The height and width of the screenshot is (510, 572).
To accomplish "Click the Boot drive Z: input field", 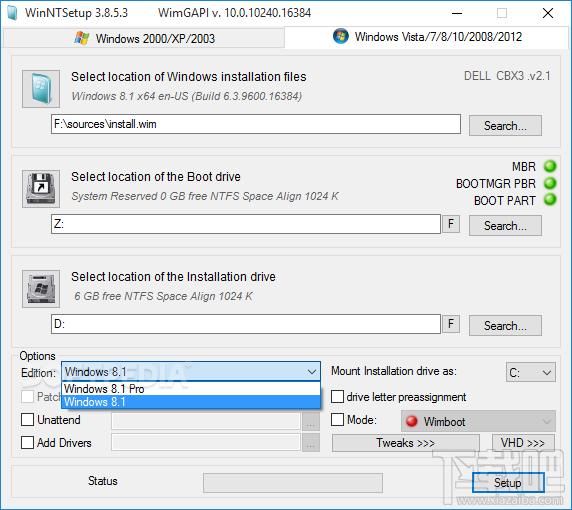I will point(246,224).
